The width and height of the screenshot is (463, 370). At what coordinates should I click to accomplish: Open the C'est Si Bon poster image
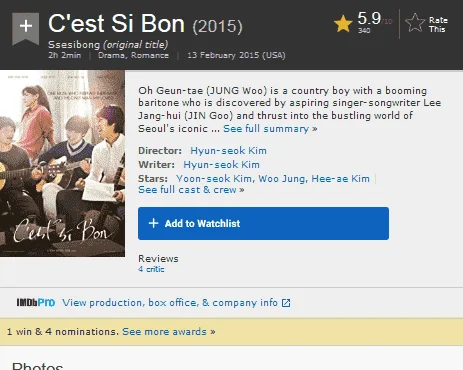pos(62,163)
